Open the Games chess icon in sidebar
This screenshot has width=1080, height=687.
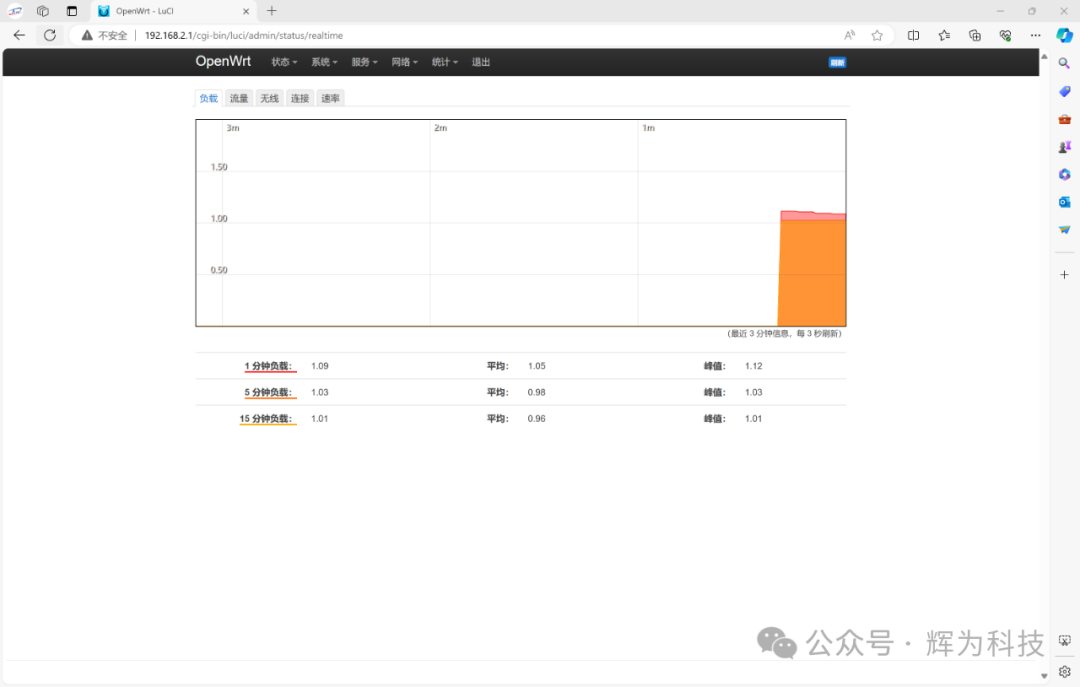1064,146
